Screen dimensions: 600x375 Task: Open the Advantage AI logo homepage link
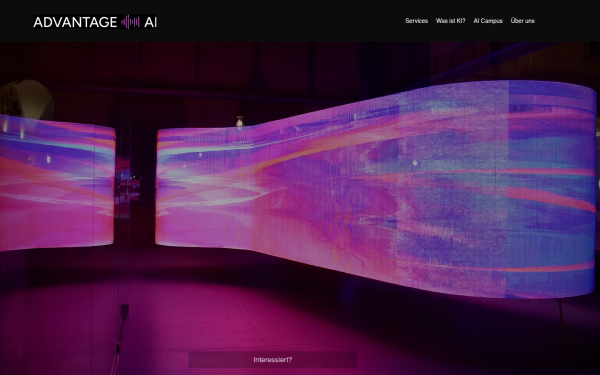tap(95, 22)
